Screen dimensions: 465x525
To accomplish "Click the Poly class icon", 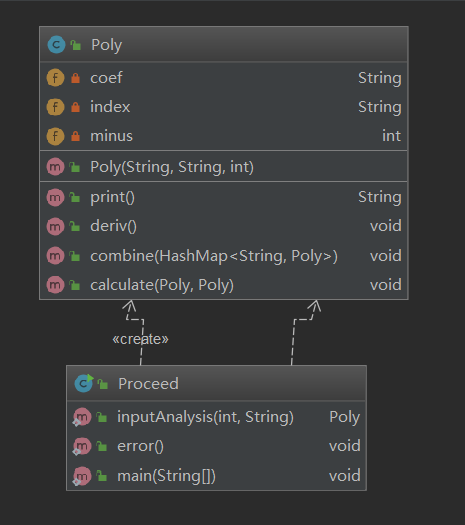I will coord(56,45).
